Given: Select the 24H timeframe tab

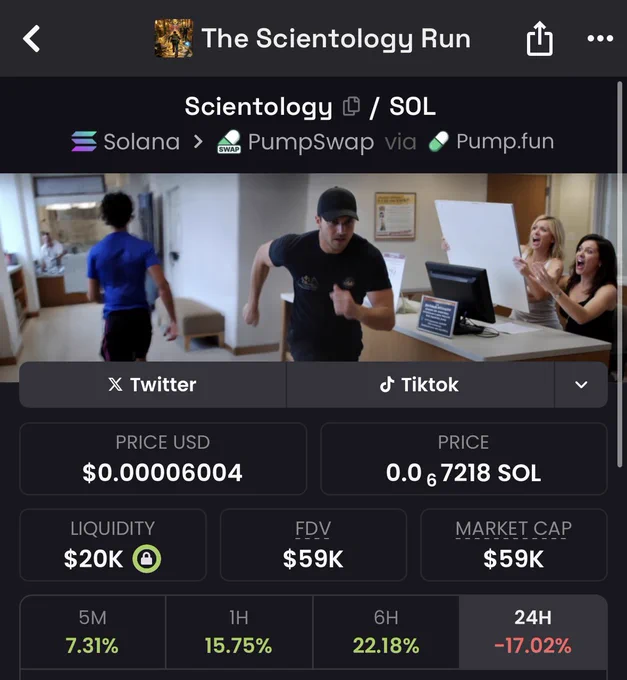Looking at the screenshot, I should coord(533,632).
